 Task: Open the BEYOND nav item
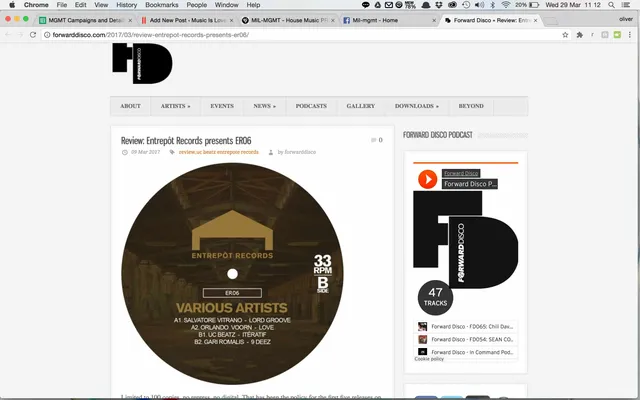click(x=471, y=106)
